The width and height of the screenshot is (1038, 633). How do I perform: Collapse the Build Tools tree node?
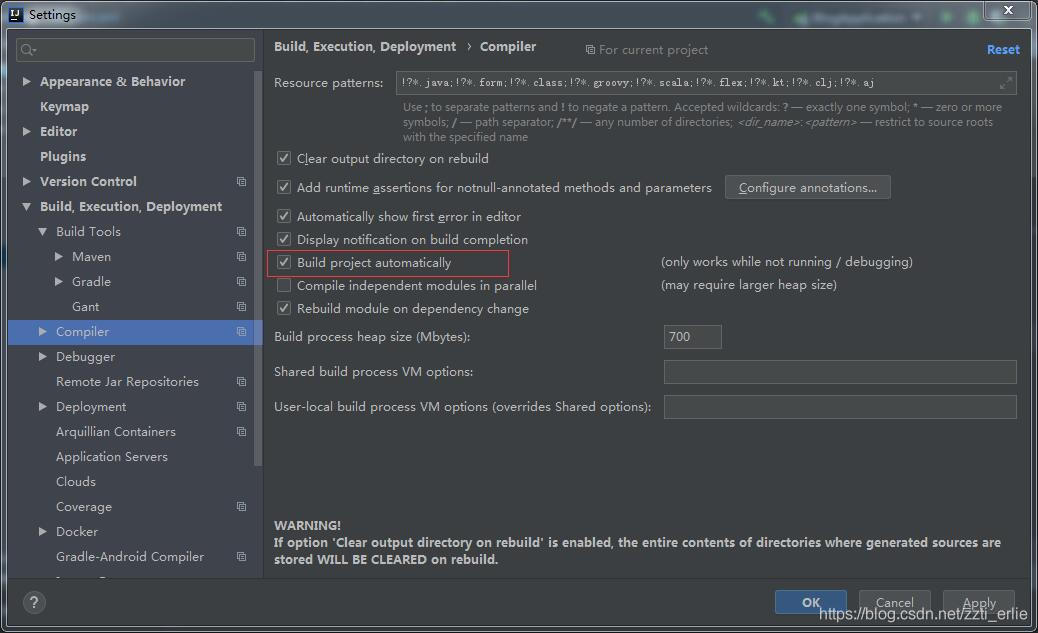click(x=43, y=232)
